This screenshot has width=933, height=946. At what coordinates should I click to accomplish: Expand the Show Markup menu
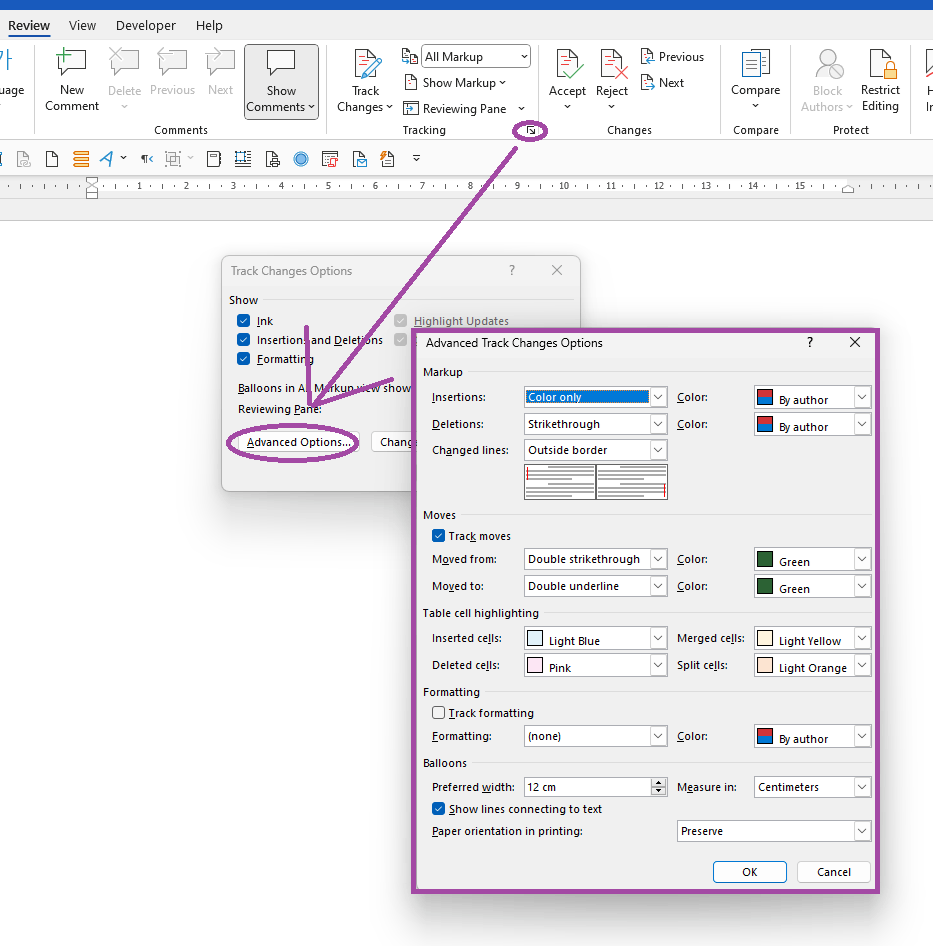click(455, 83)
